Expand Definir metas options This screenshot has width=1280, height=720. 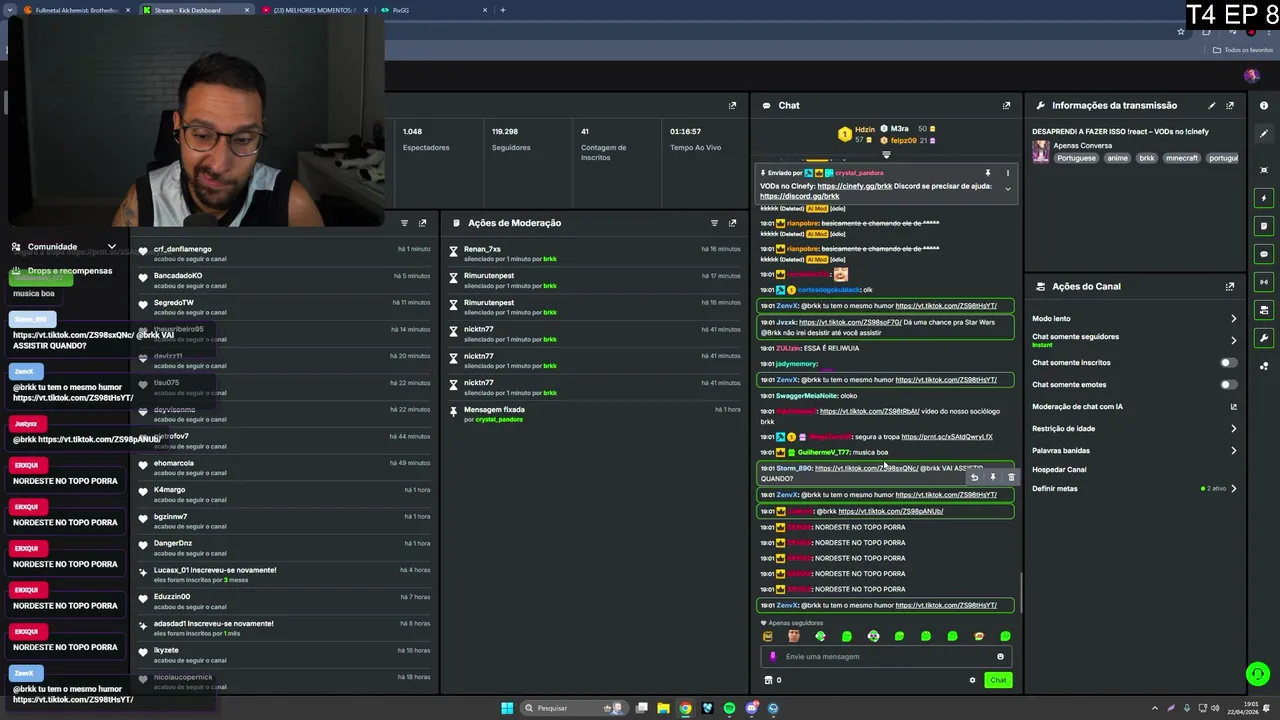pos(1233,489)
